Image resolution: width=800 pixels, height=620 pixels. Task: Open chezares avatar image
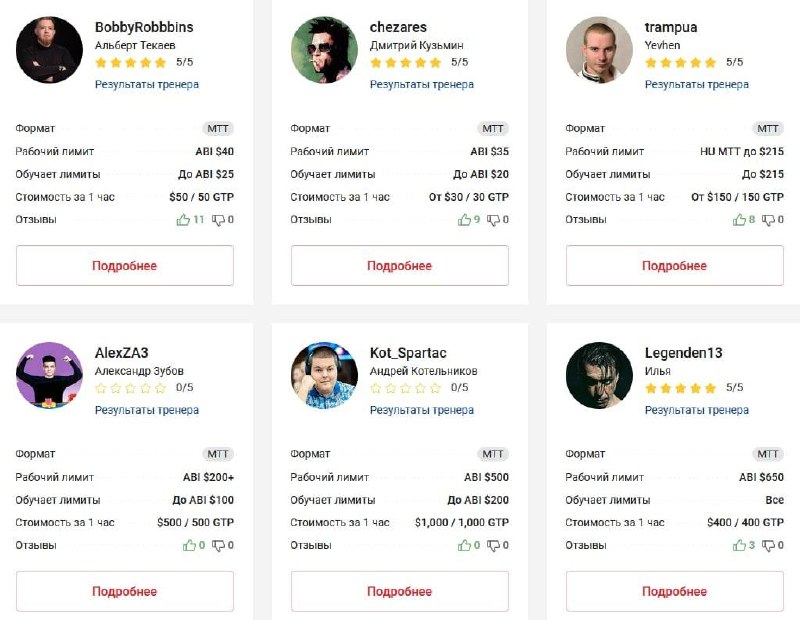(x=325, y=50)
